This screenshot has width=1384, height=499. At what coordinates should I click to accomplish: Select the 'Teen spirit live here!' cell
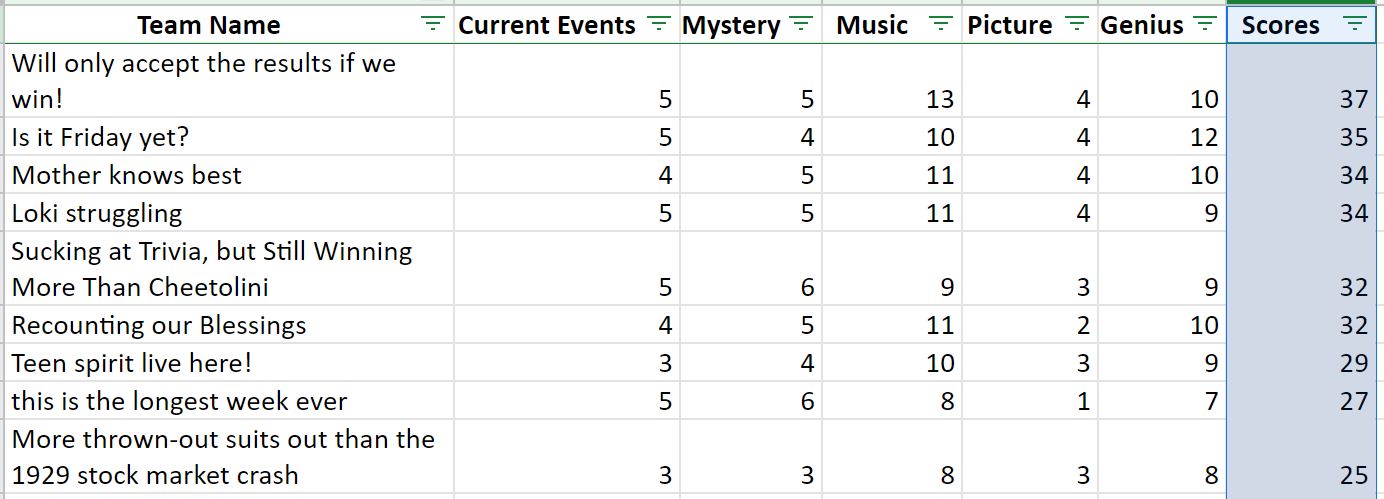pos(229,363)
